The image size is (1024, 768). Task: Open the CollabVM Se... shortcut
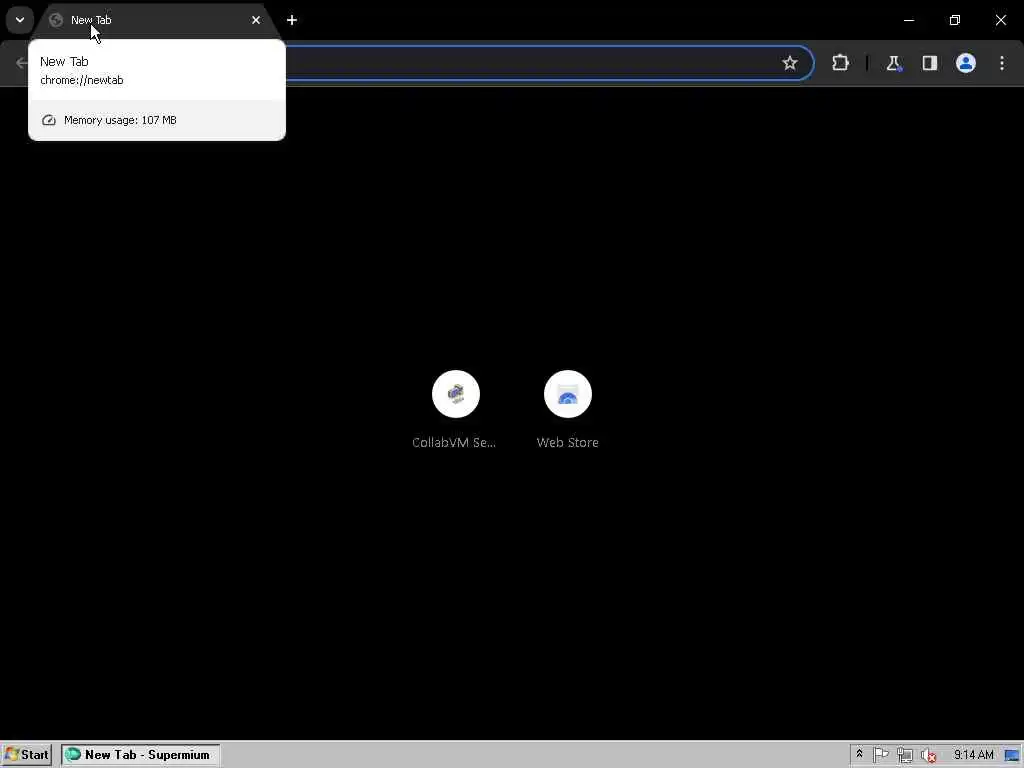(x=455, y=409)
